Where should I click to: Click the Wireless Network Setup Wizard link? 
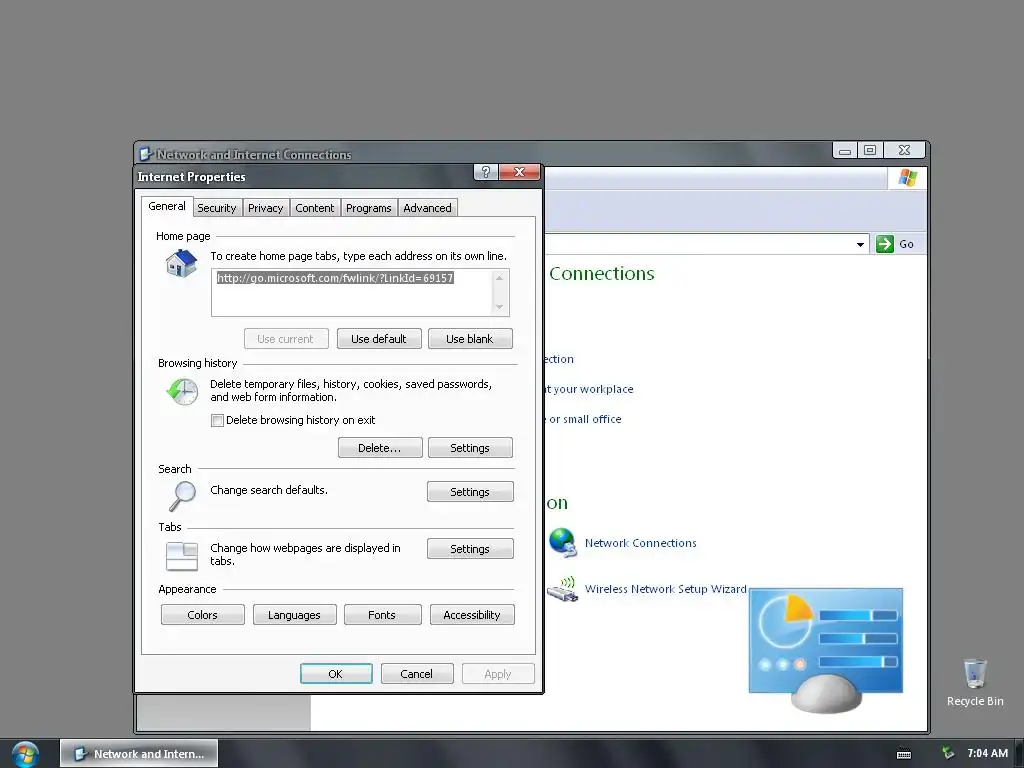click(665, 588)
